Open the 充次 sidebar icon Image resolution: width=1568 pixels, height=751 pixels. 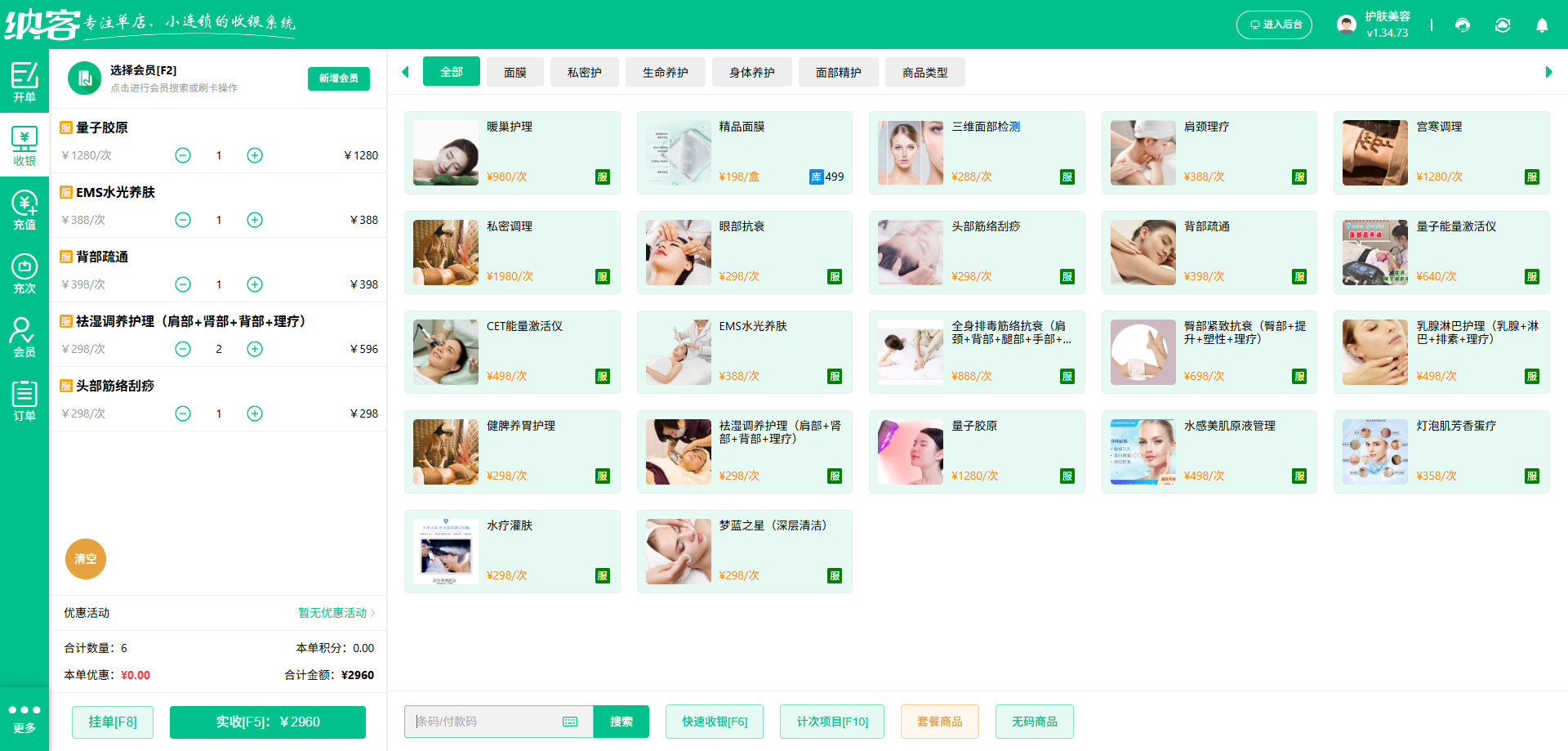(24, 273)
